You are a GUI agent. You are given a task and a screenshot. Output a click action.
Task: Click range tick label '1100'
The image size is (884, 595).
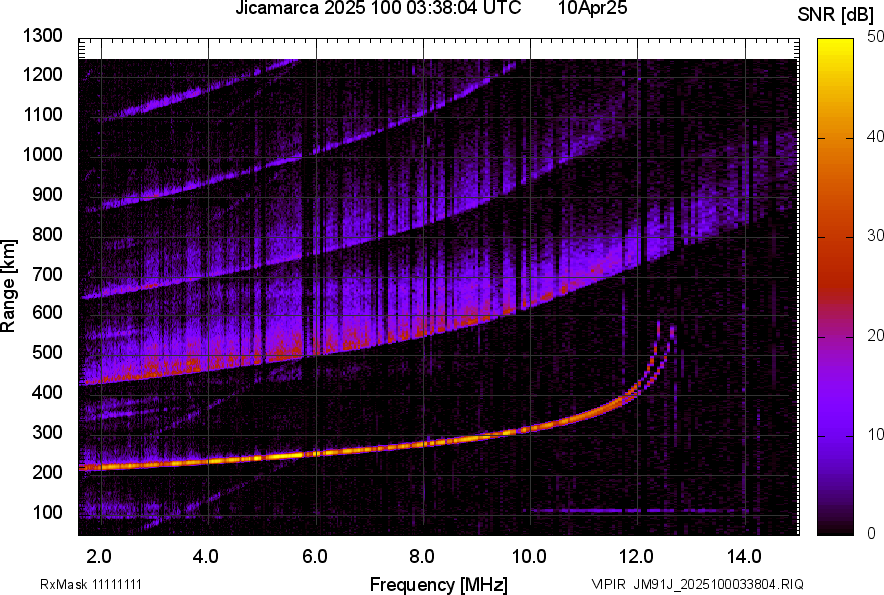pyautogui.click(x=42, y=114)
